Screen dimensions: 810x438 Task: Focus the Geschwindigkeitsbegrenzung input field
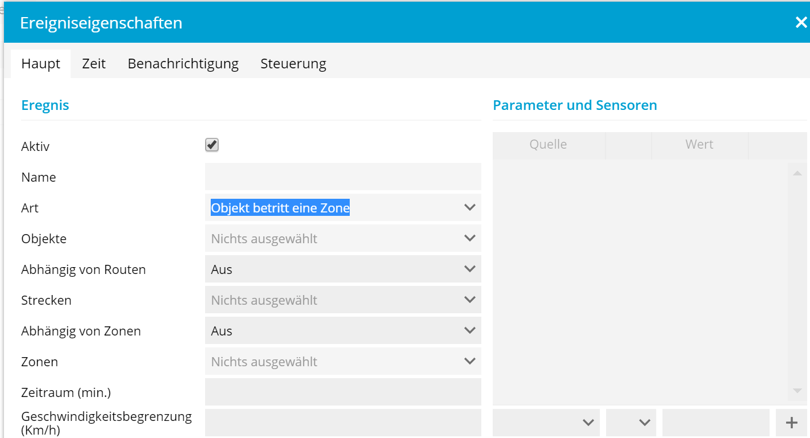coord(342,423)
